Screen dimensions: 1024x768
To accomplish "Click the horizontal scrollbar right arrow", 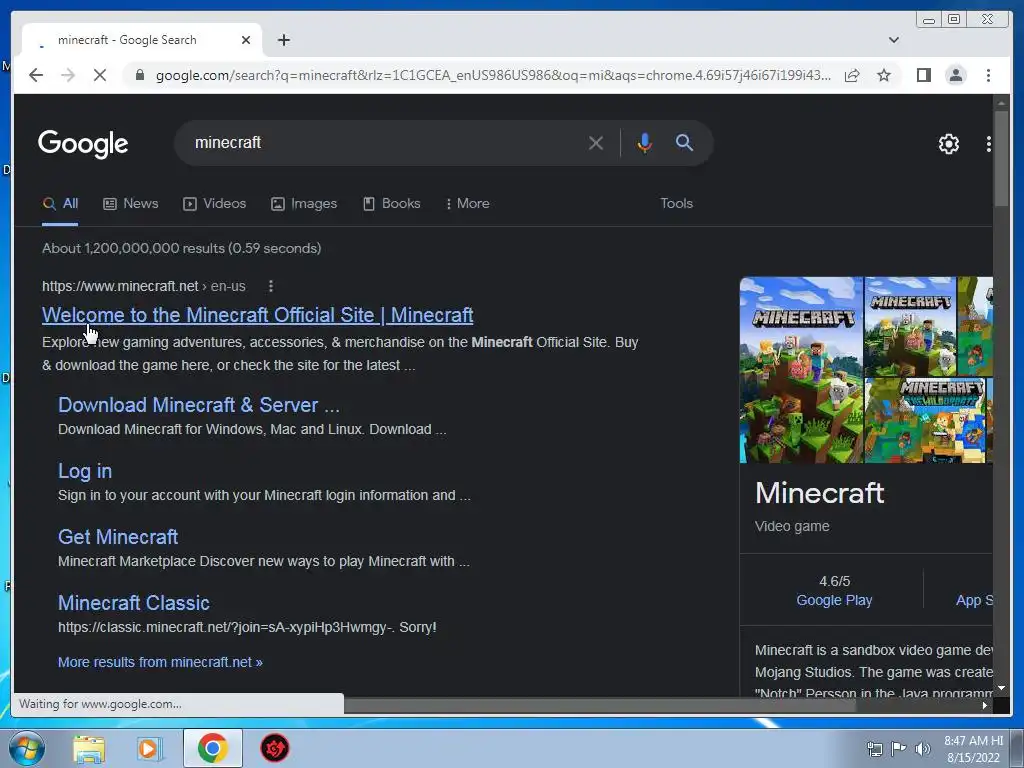I will tap(984, 705).
